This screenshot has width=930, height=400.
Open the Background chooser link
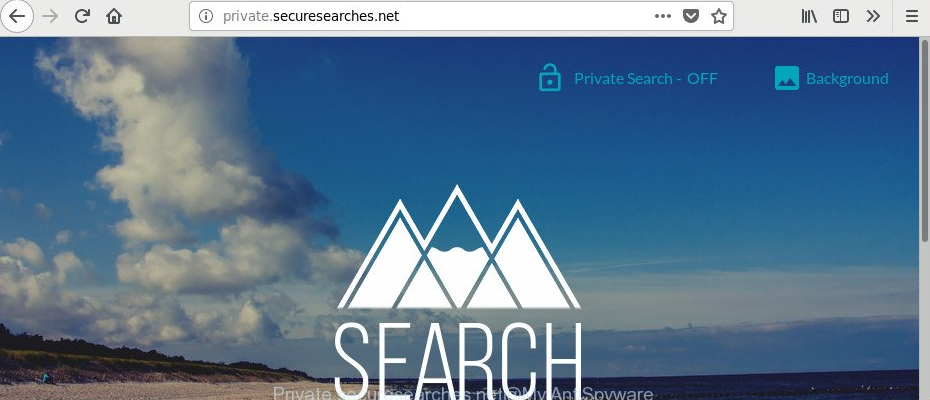847,78
